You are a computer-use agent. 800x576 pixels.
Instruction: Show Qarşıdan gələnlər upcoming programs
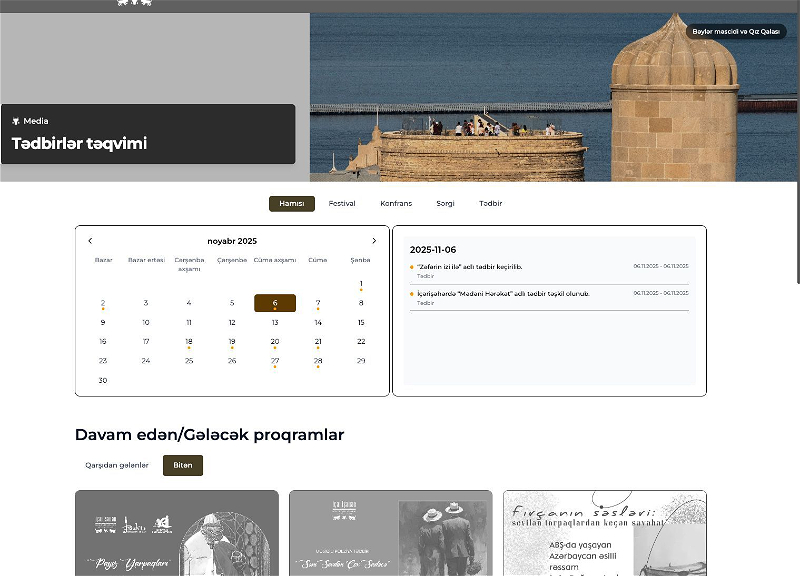[x=117, y=465]
